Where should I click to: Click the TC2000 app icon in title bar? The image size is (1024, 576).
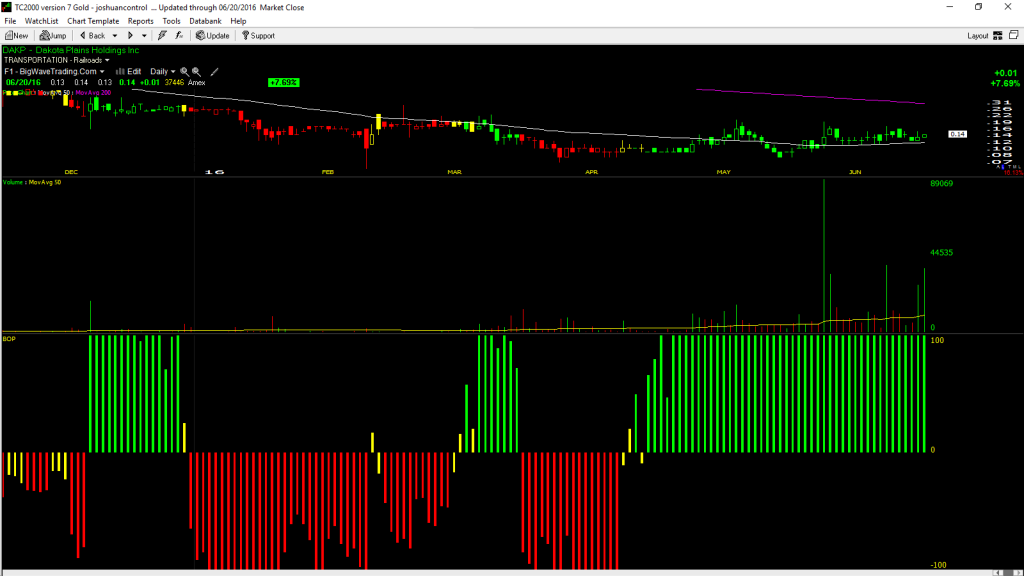coord(7,7)
